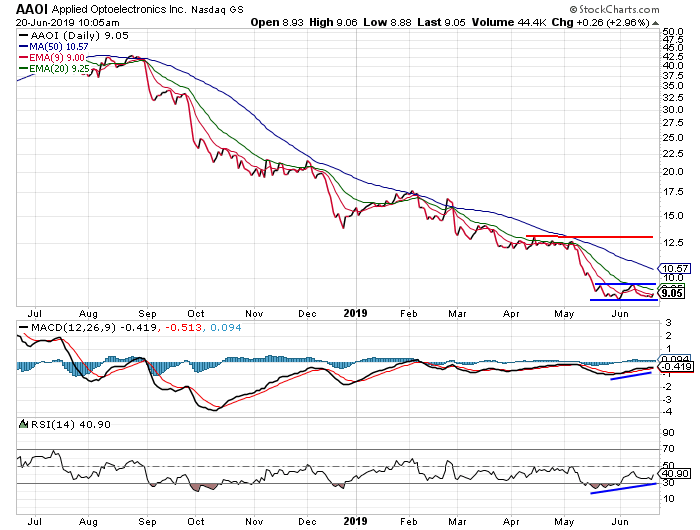Click Nov on the price chart's time axis
Screen dimensions: 700x530
coord(254,313)
